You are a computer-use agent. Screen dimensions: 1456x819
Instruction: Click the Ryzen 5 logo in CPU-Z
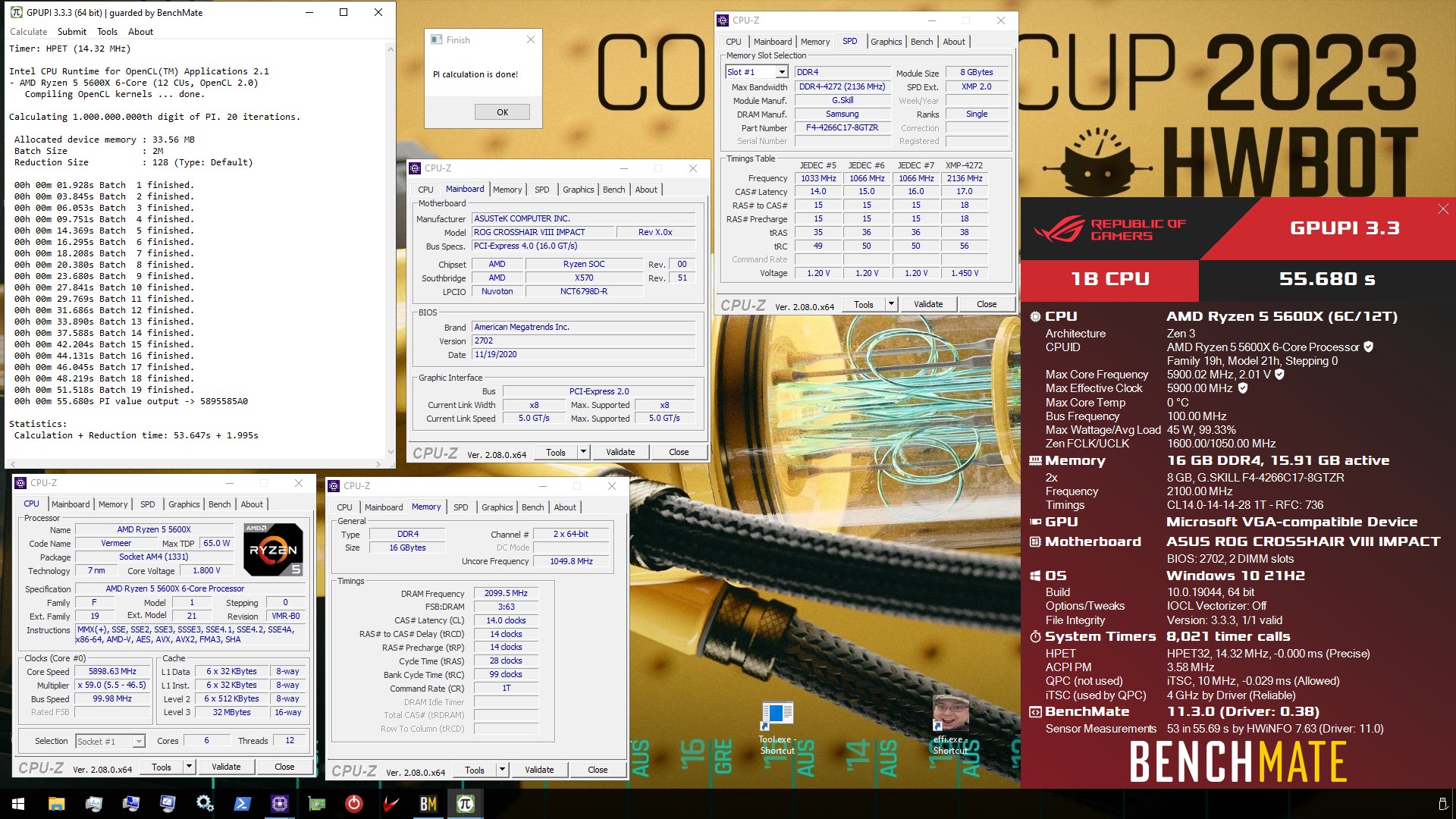pyautogui.click(x=273, y=550)
